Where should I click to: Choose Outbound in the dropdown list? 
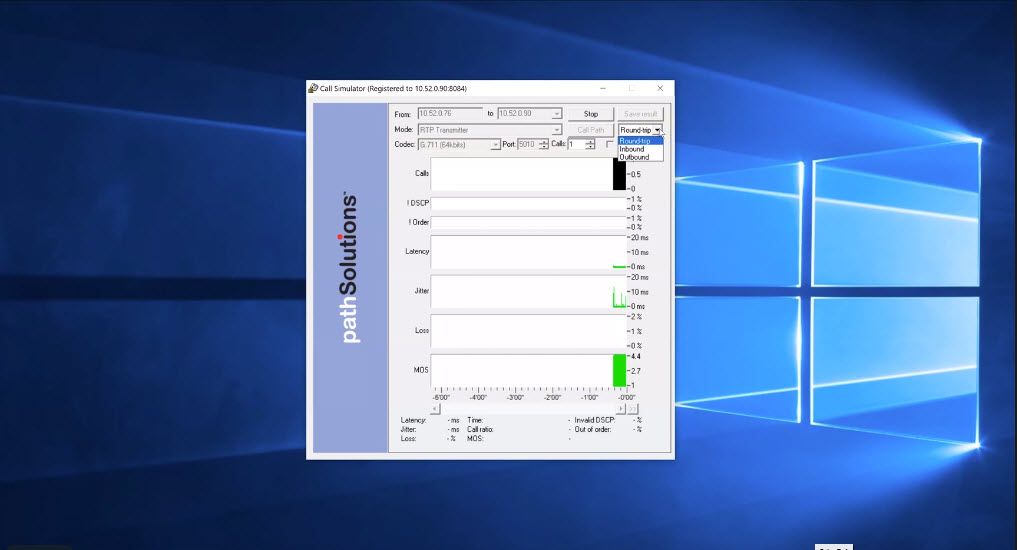[x=634, y=157]
